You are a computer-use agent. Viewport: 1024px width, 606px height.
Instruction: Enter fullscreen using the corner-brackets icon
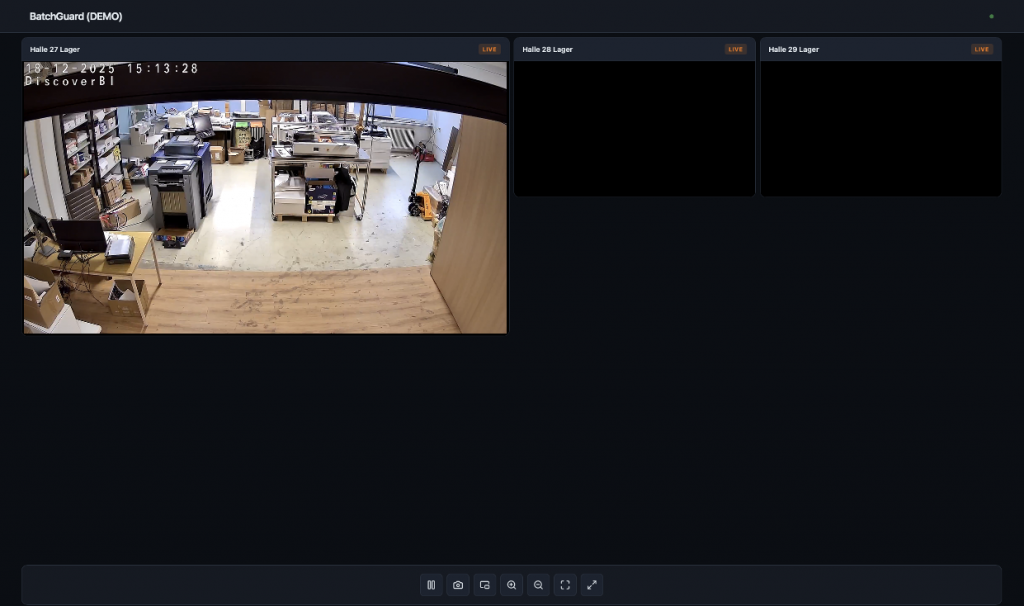pyautogui.click(x=565, y=585)
